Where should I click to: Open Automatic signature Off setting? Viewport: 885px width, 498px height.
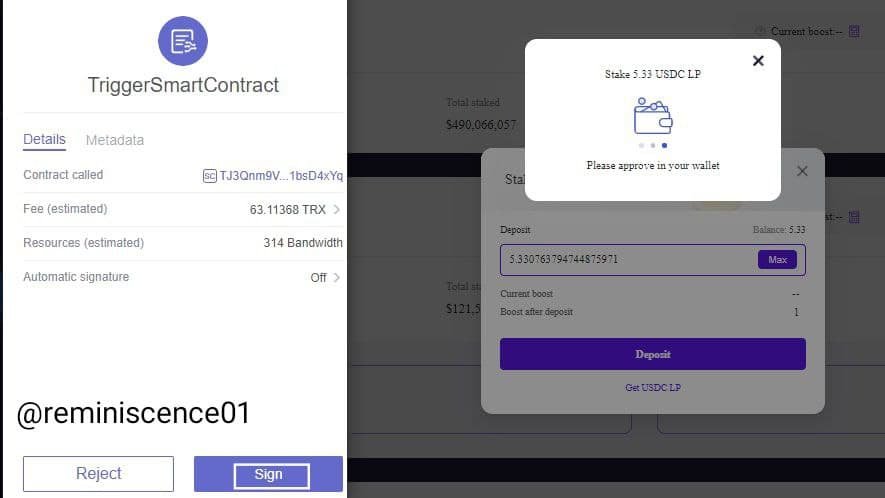pos(318,277)
